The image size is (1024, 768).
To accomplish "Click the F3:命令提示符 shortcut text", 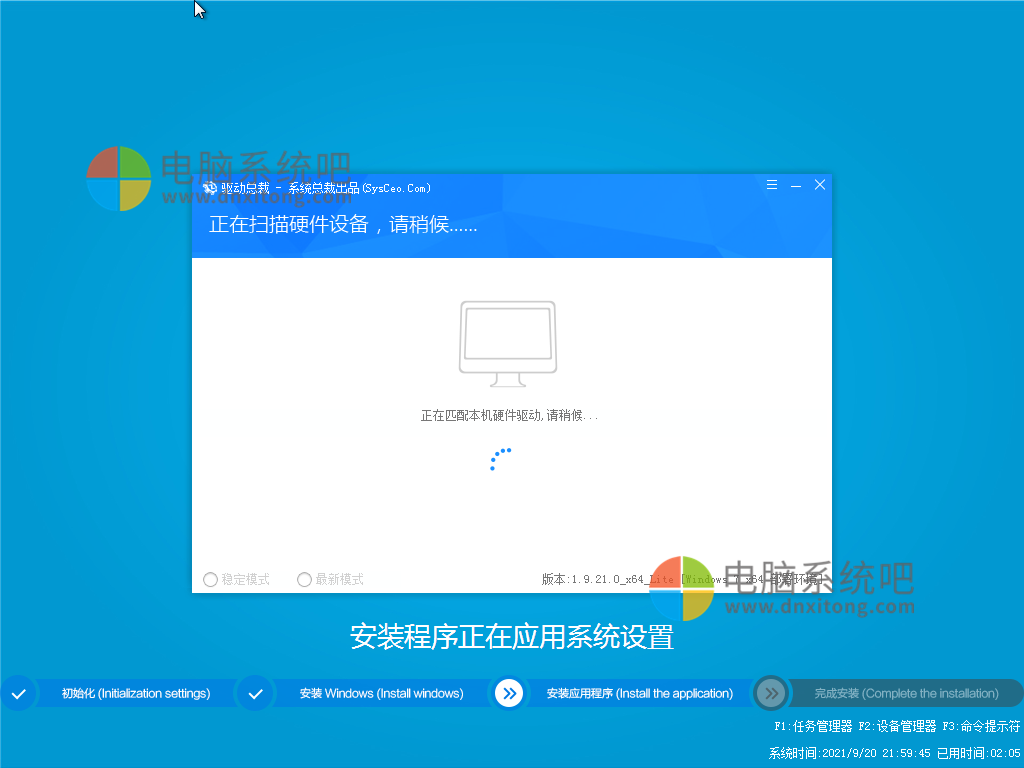I will pyautogui.click(x=981, y=727).
